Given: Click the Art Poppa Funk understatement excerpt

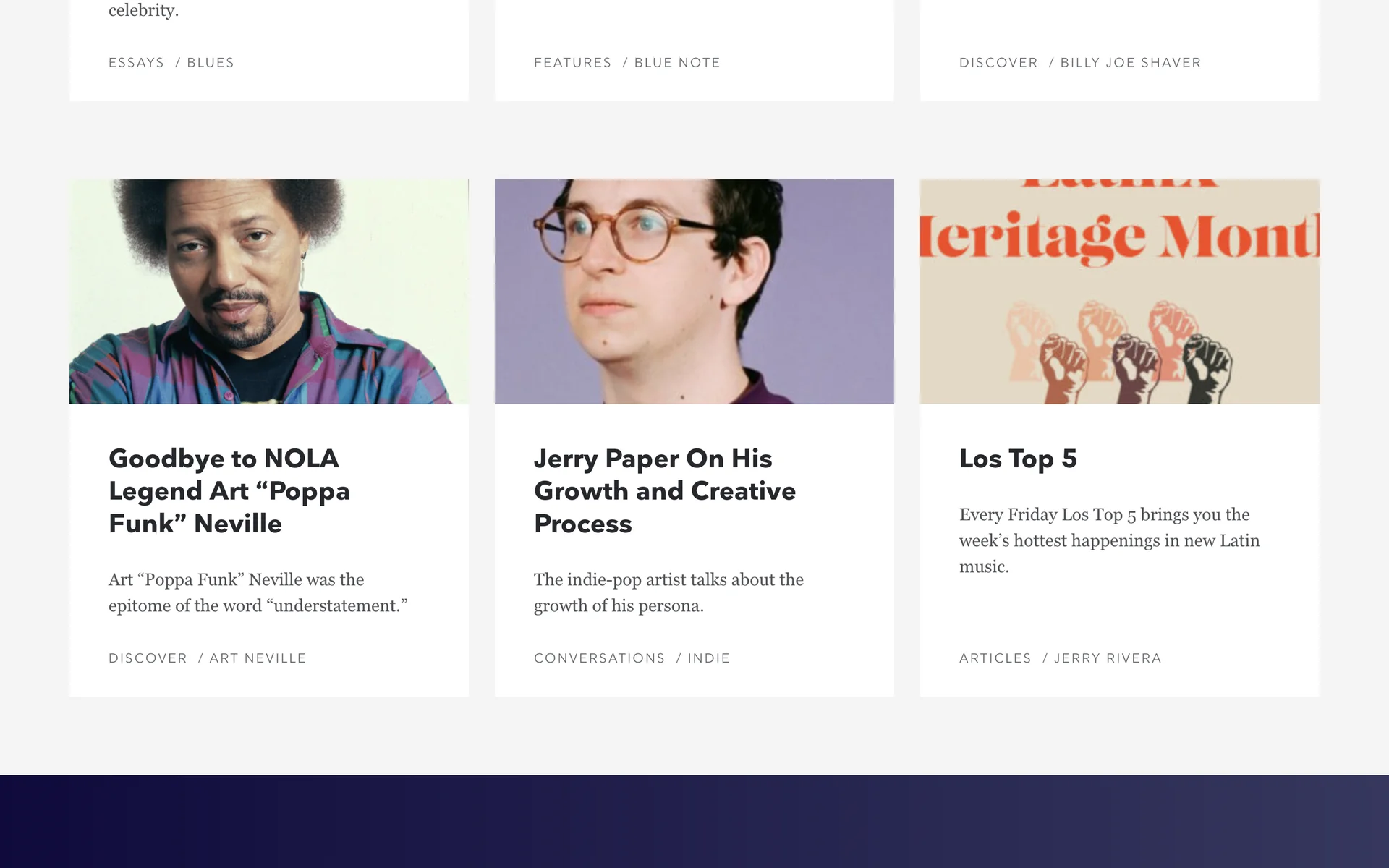Looking at the screenshot, I should tap(258, 592).
